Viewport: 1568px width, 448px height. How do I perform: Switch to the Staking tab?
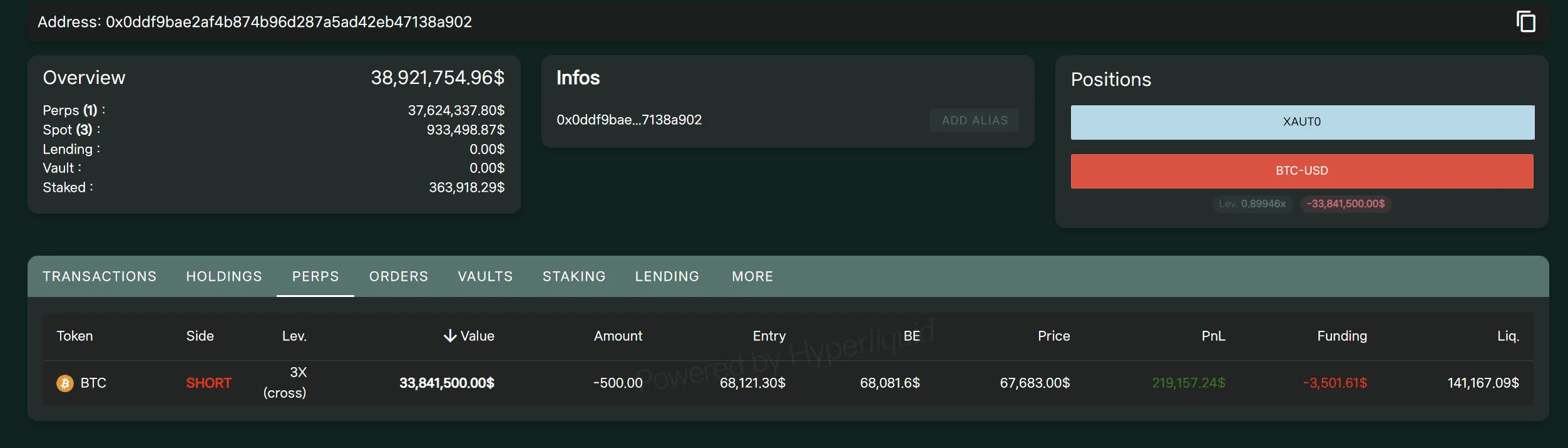point(574,276)
